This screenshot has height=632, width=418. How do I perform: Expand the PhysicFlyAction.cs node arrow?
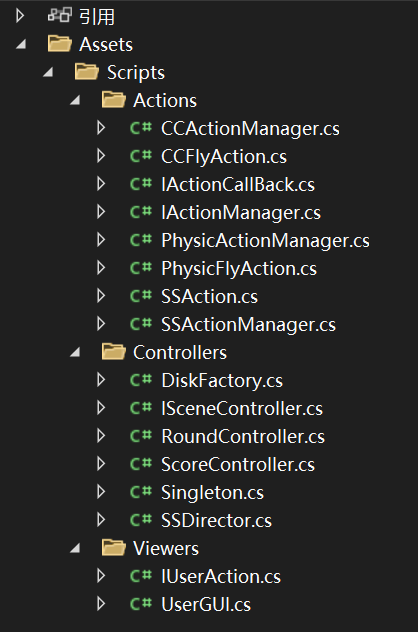point(101,268)
